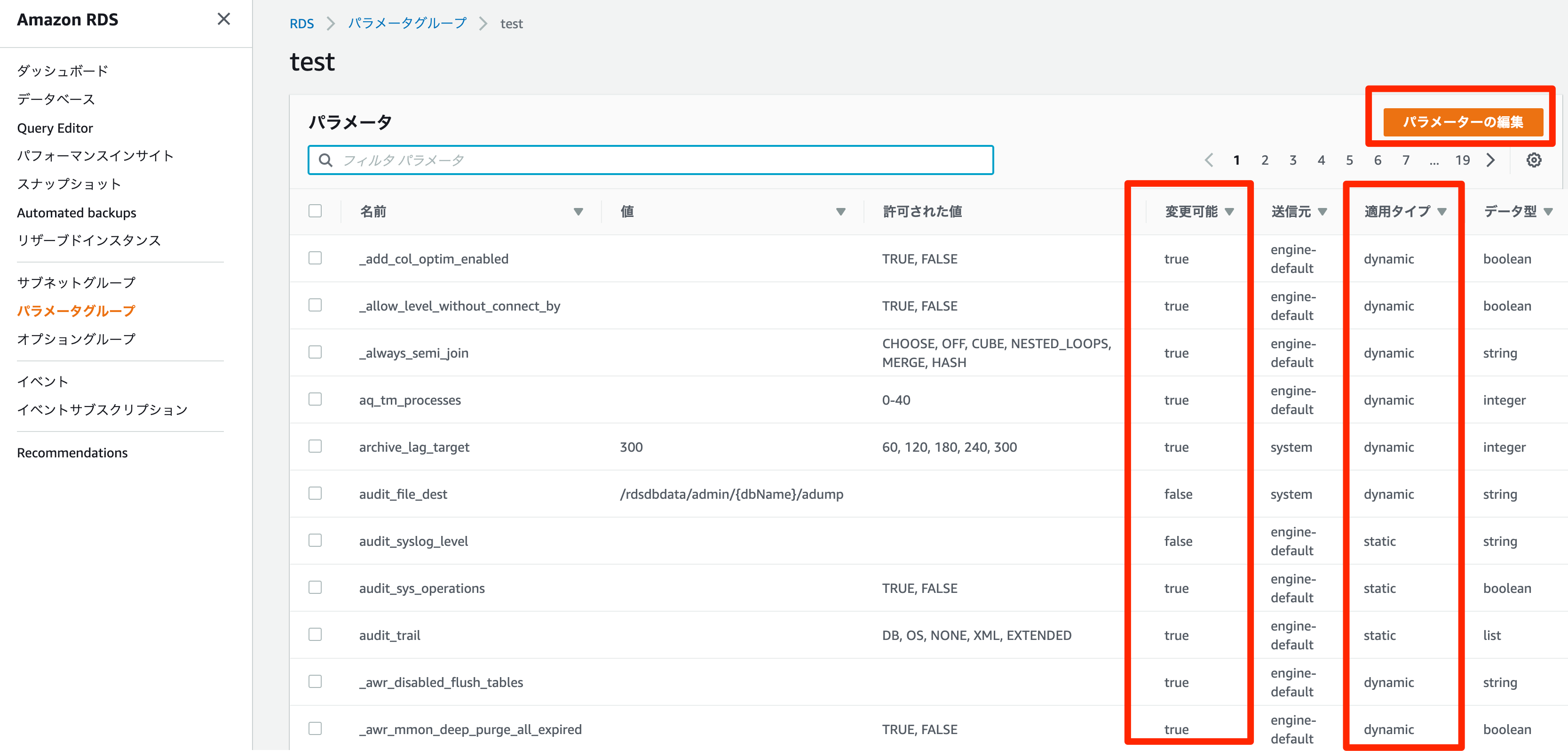
Task: Sort by 名前 column arrow
Action: [x=578, y=211]
